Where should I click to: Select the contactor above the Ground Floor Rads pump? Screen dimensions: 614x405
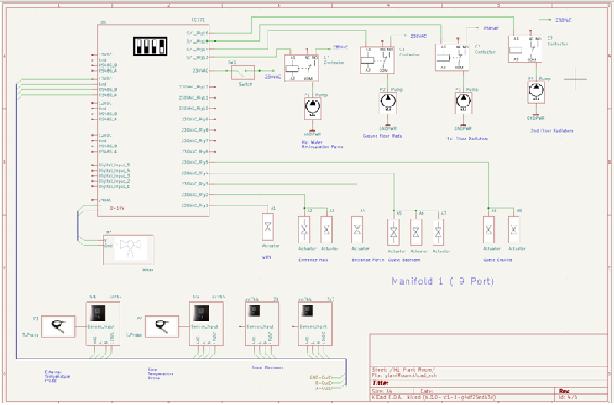click(377, 60)
